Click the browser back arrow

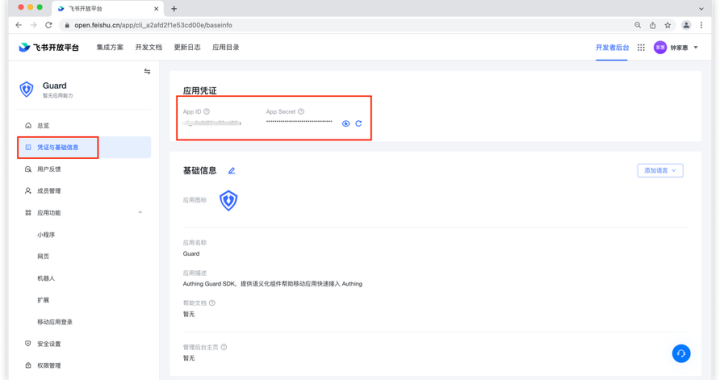click(x=18, y=25)
